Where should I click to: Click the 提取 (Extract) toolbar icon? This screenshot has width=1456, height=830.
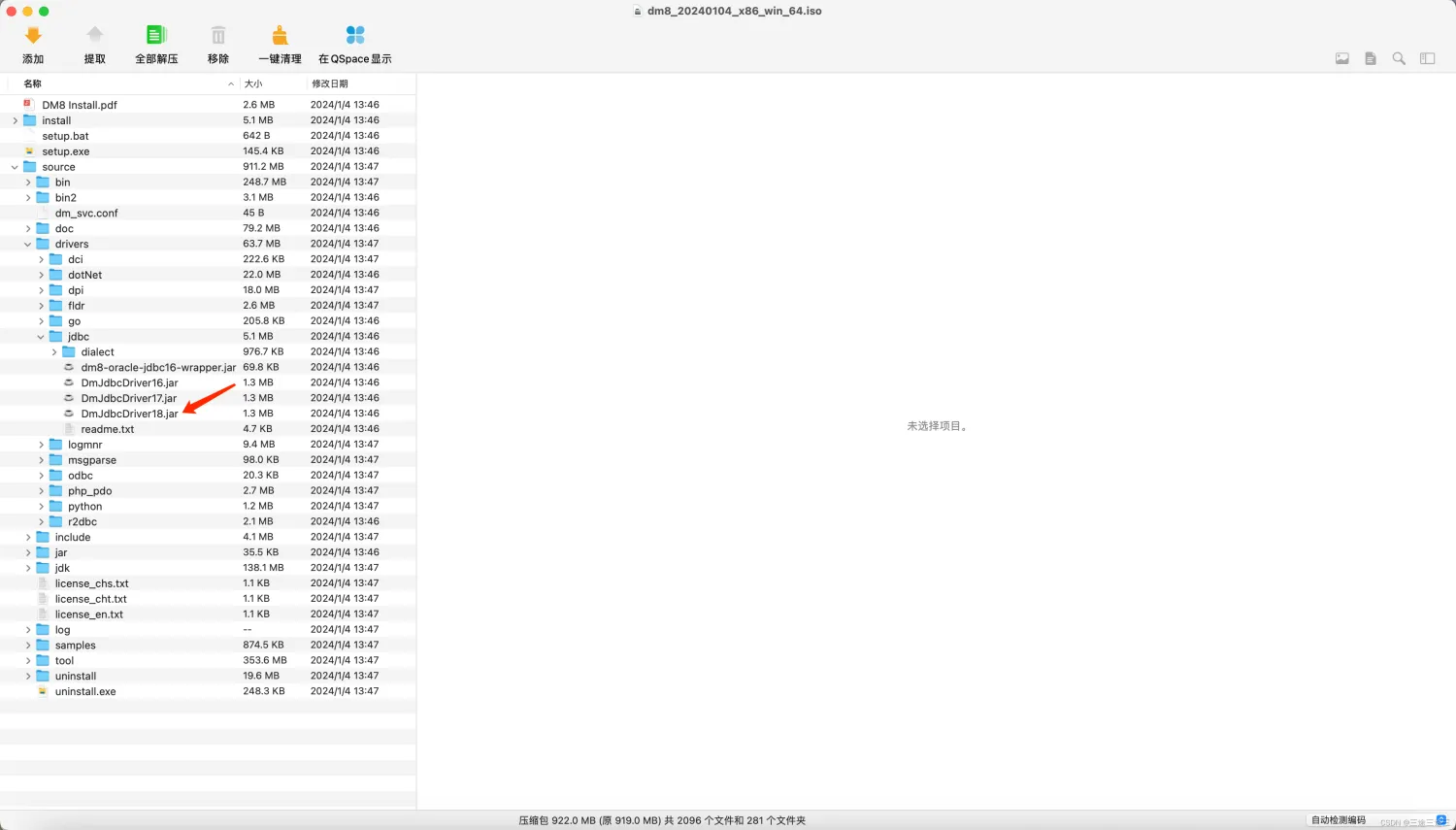pos(94,36)
